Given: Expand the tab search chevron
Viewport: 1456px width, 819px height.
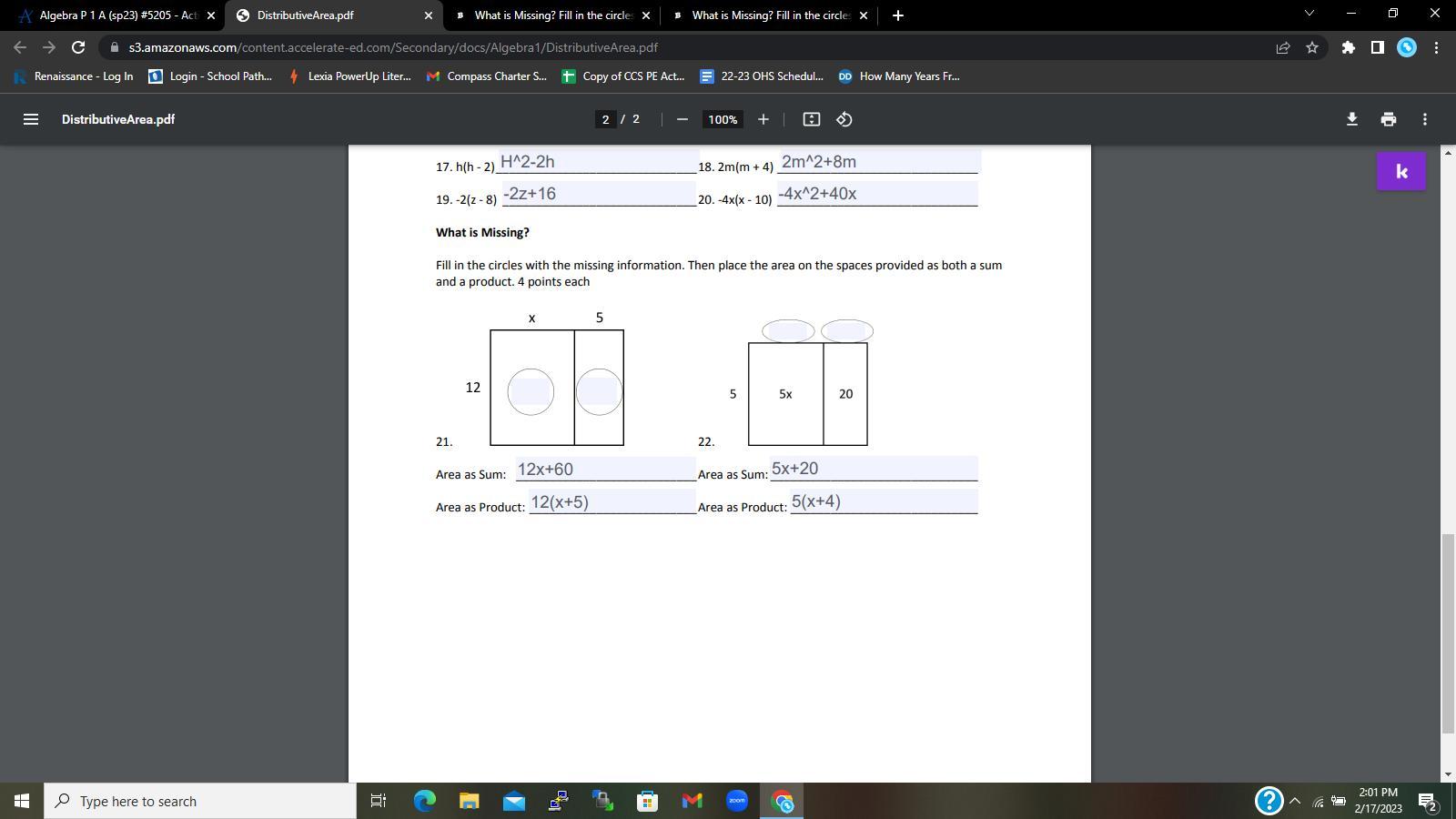Looking at the screenshot, I should point(1309,14).
